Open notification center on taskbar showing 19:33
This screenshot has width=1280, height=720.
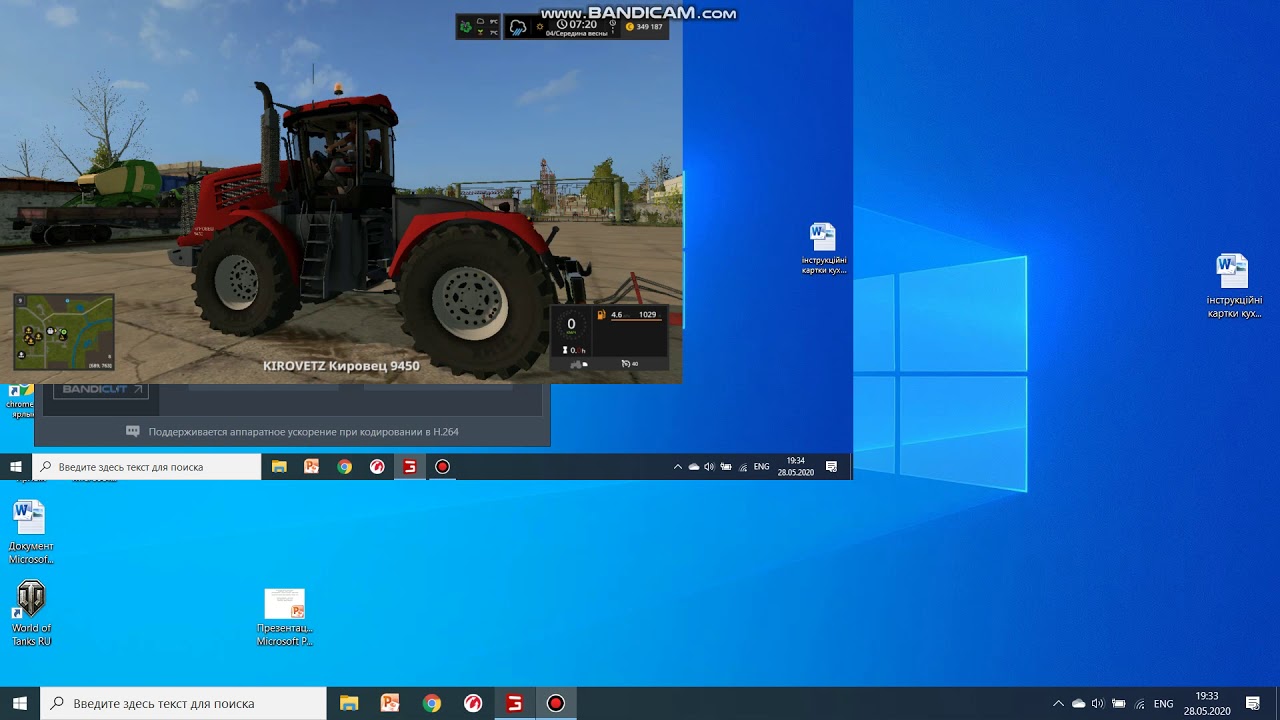[1252, 704]
